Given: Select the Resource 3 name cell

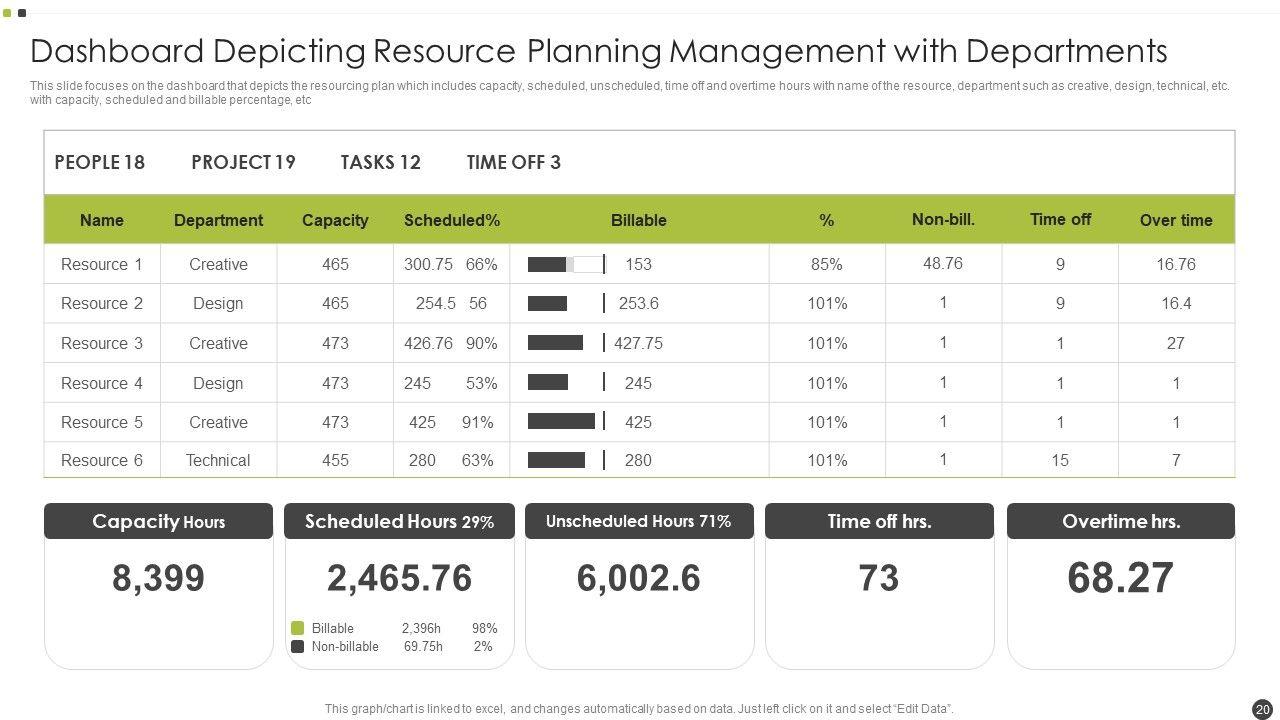Looking at the screenshot, I should 102,344.
